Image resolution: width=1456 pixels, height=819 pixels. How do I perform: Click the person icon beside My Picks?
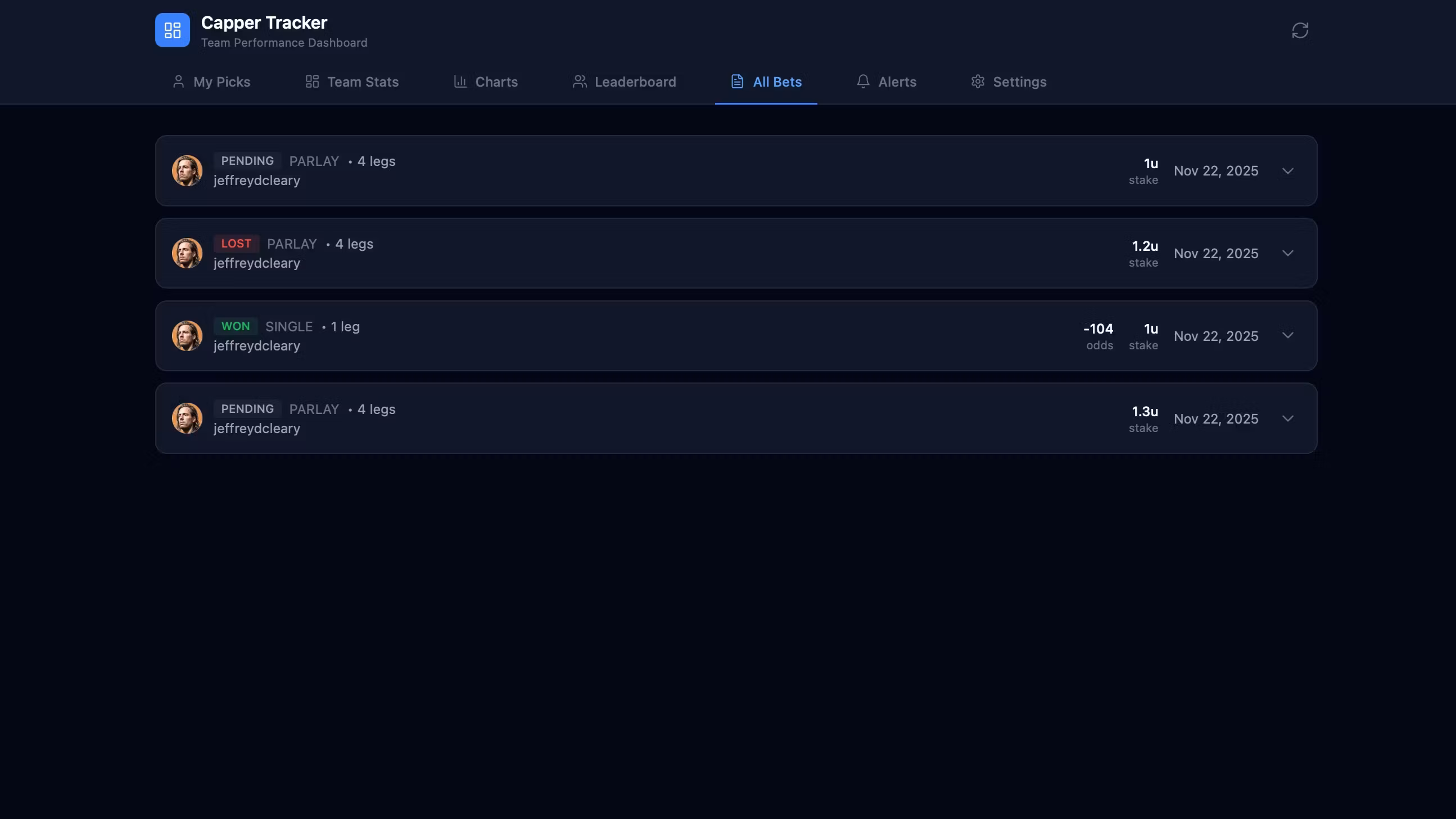tap(179, 82)
